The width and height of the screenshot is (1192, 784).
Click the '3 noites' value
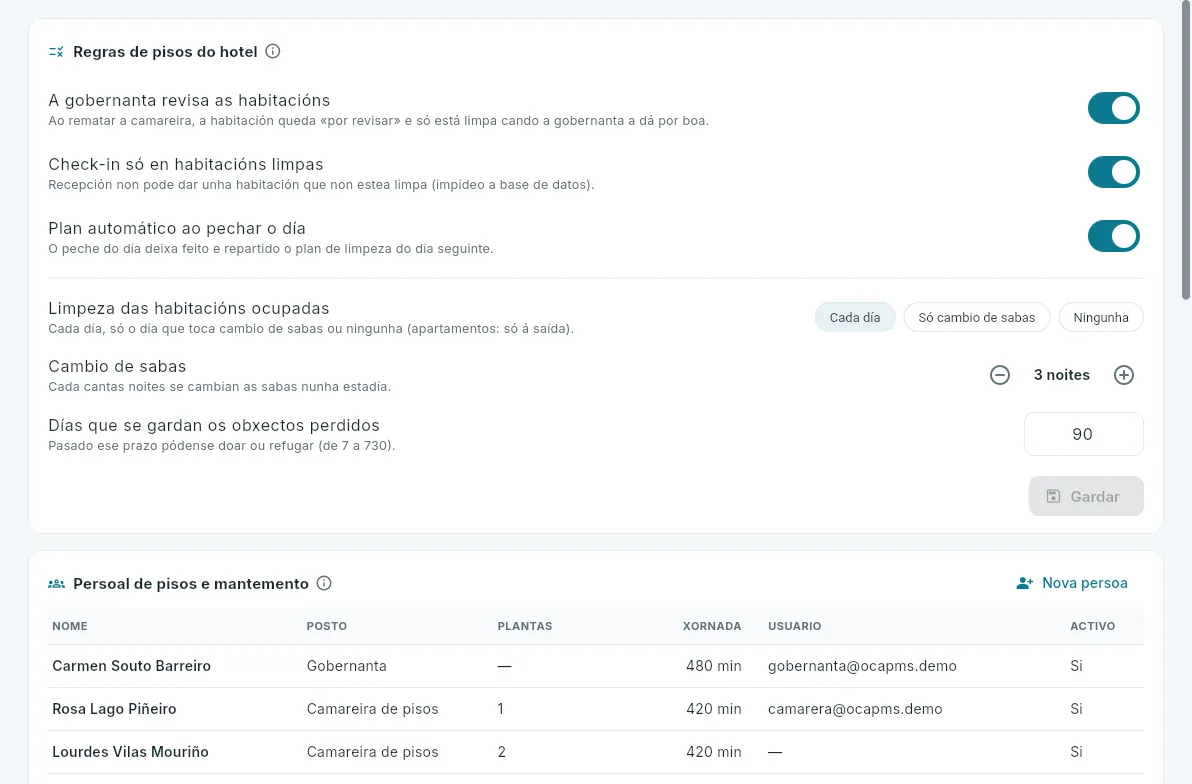1061,375
